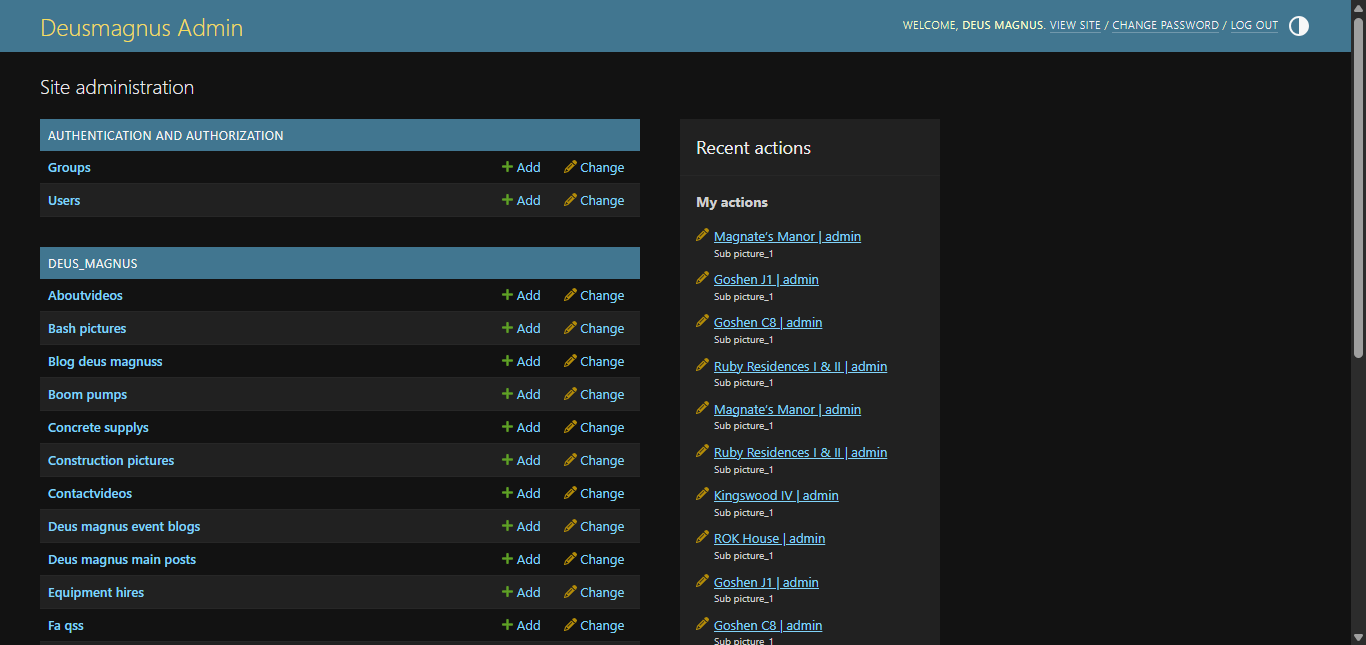Viewport: 1366px width, 645px height.
Task: Click the View Site link
Action: point(1075,25)
